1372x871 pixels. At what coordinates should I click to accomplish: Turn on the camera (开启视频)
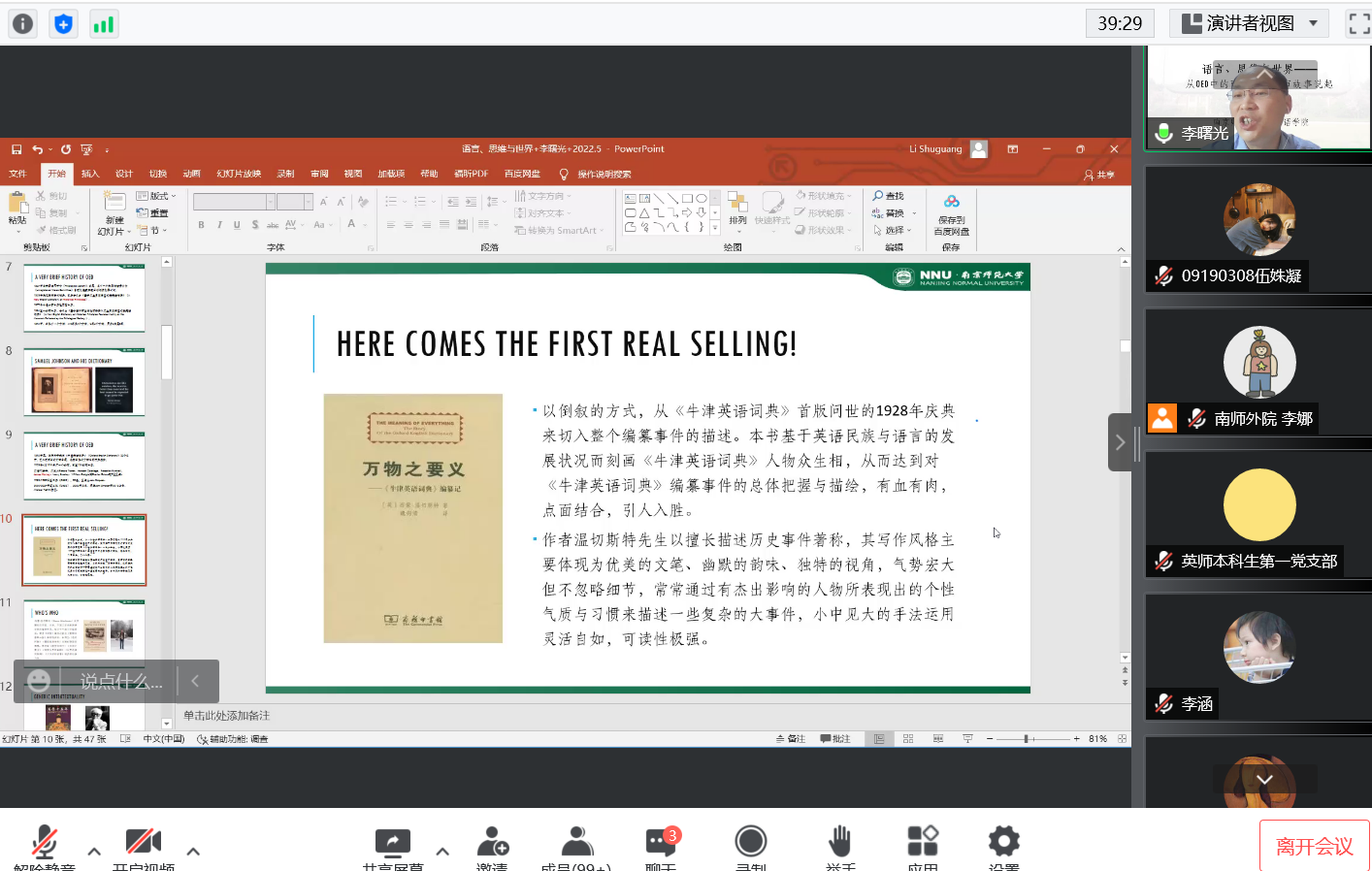tap(143, 842)
